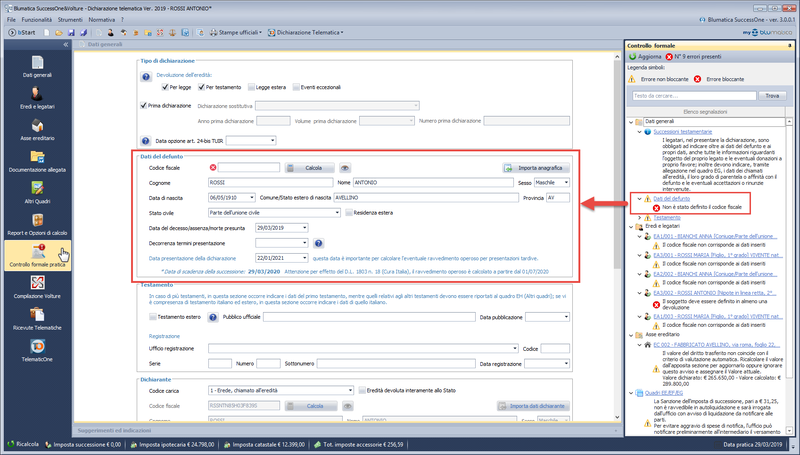Click help icon for Data opzione art. 24-bis
This screenshot has height=455, width=800.
pos(146,141)
